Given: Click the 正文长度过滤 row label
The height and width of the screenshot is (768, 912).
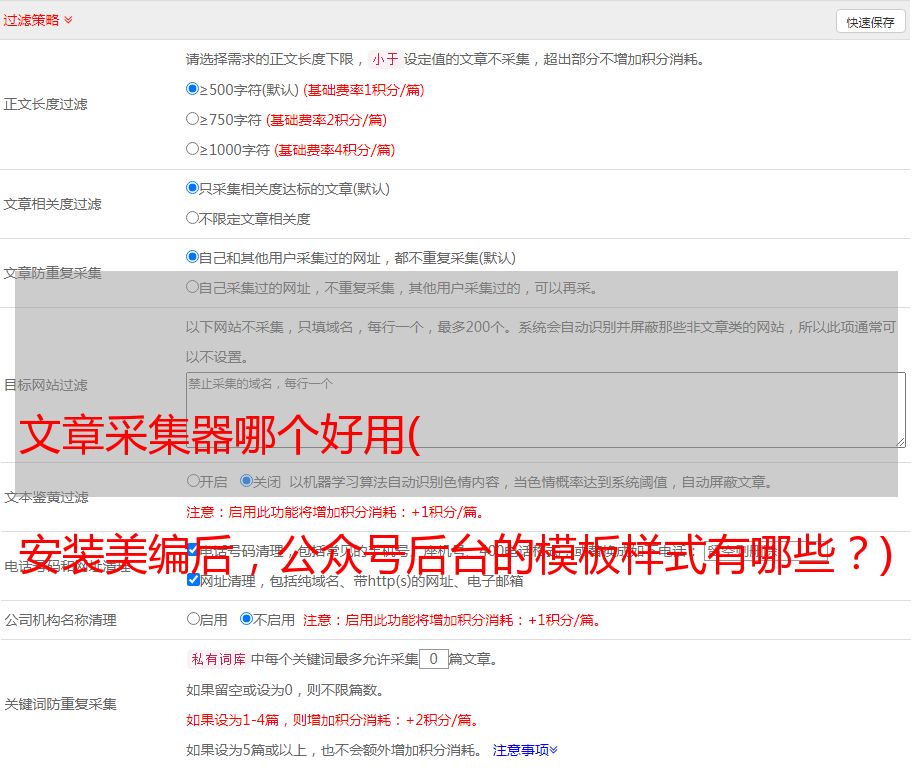Looking at the screenshot, I should (45, 104).
